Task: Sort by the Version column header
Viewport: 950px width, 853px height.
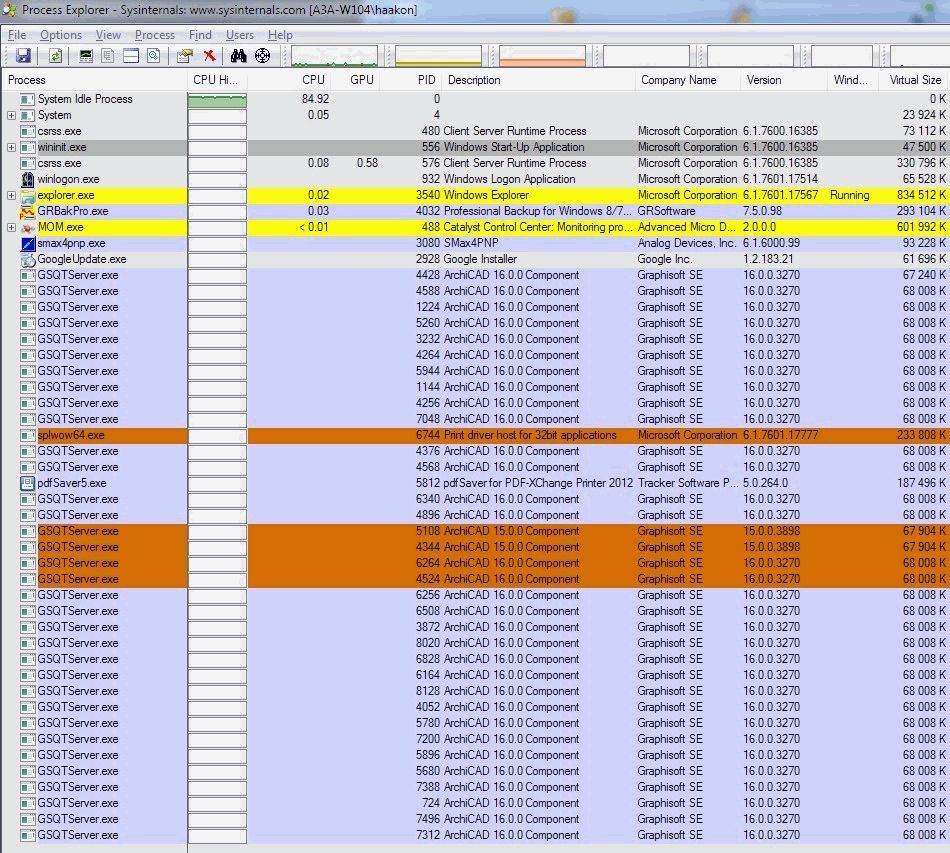Action: point(783,80)
